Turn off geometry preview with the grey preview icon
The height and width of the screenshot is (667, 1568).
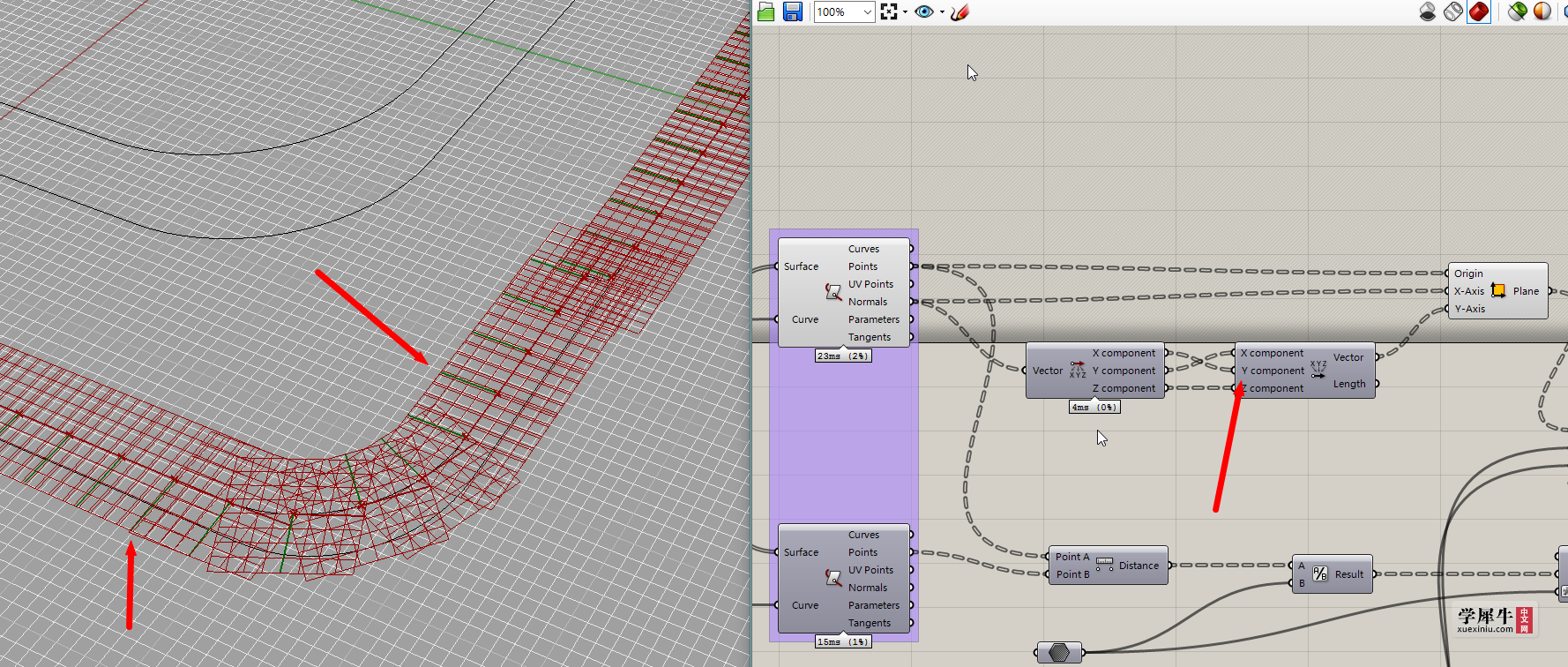[1428, 11]
